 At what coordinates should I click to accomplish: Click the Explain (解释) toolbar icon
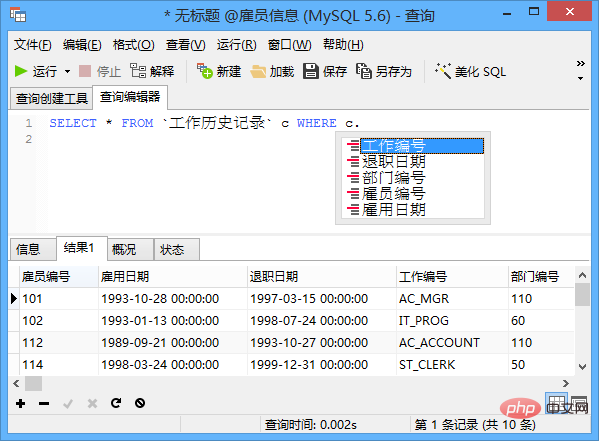pyautogui.click(x=138, y=71)
